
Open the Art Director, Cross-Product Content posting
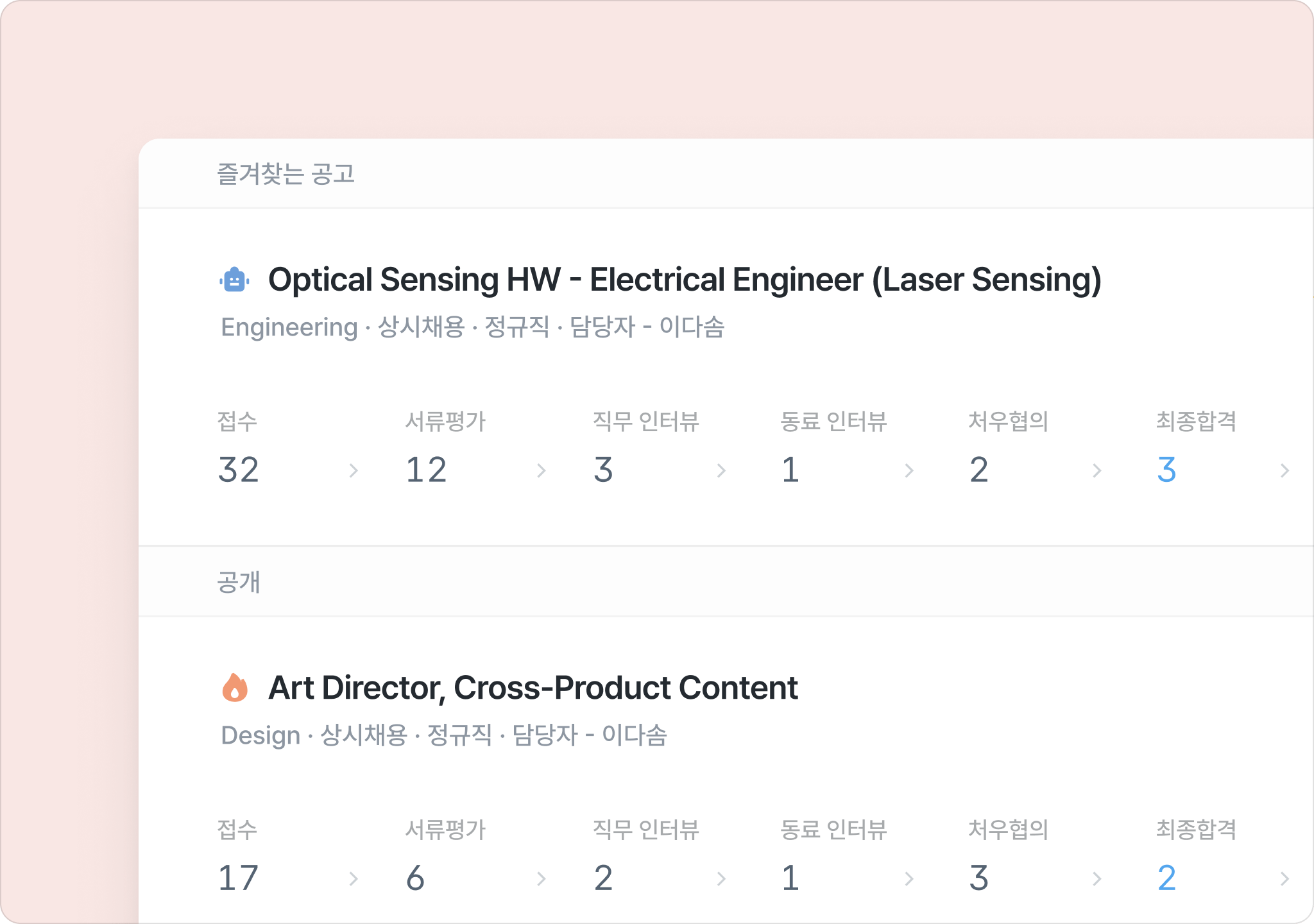pyautogui.click(x=533, y=688)
